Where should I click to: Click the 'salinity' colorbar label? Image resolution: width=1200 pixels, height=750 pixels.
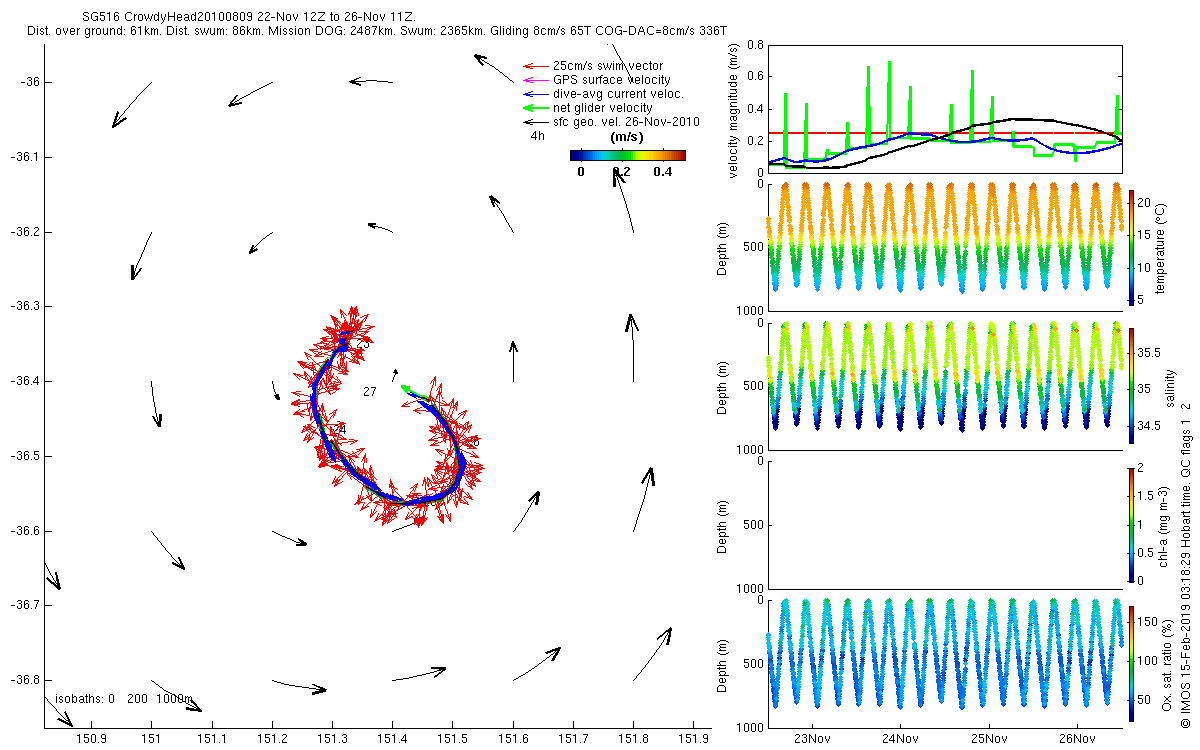coord(1170,386)
